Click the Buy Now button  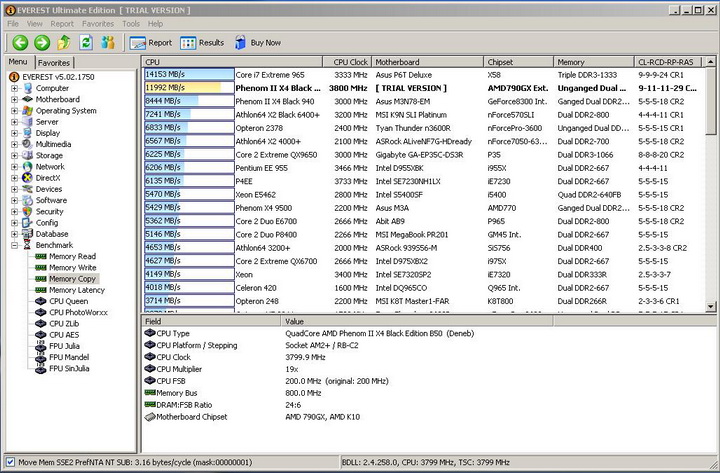coord(258,43)
